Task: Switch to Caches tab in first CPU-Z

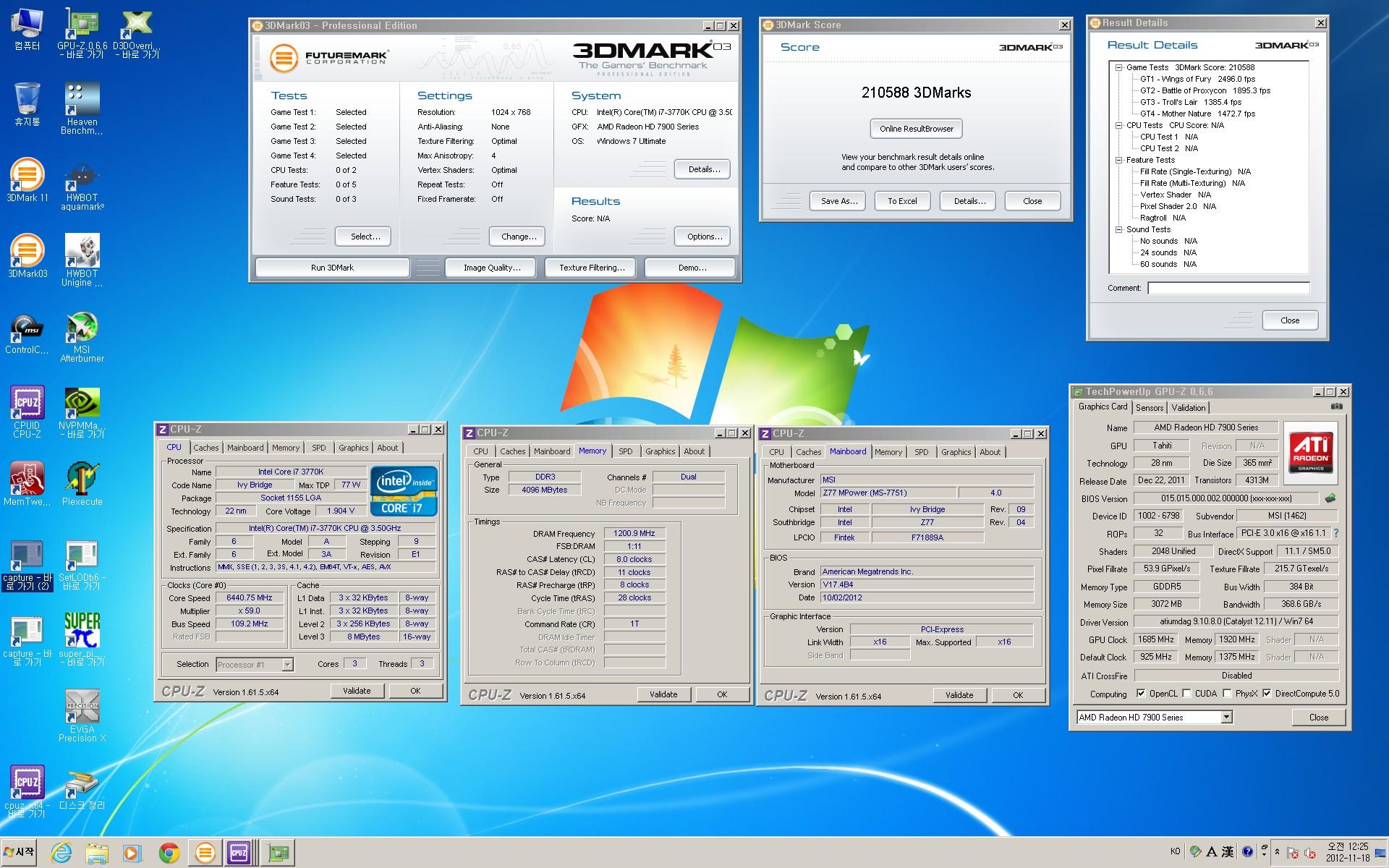Action: tap(205, 448)
